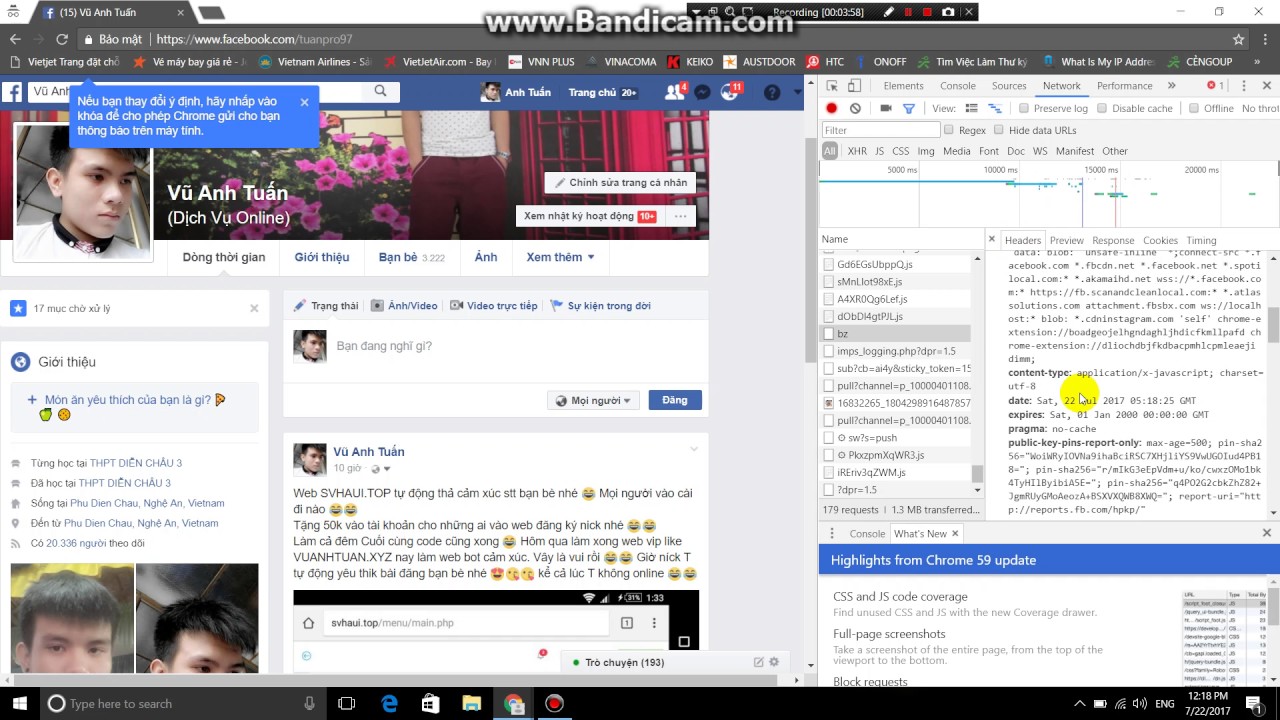
Task: Open the notifications globe icon
Action: tap(730, 92)
